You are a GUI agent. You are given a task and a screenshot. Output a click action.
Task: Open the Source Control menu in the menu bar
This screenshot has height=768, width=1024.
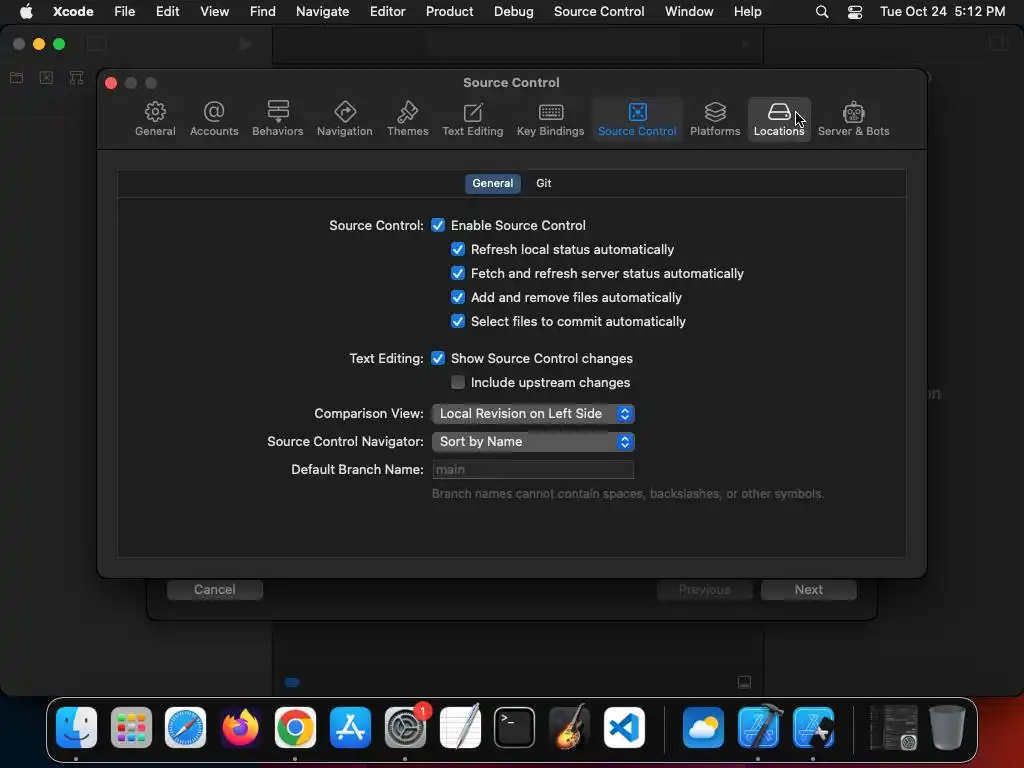599,12
